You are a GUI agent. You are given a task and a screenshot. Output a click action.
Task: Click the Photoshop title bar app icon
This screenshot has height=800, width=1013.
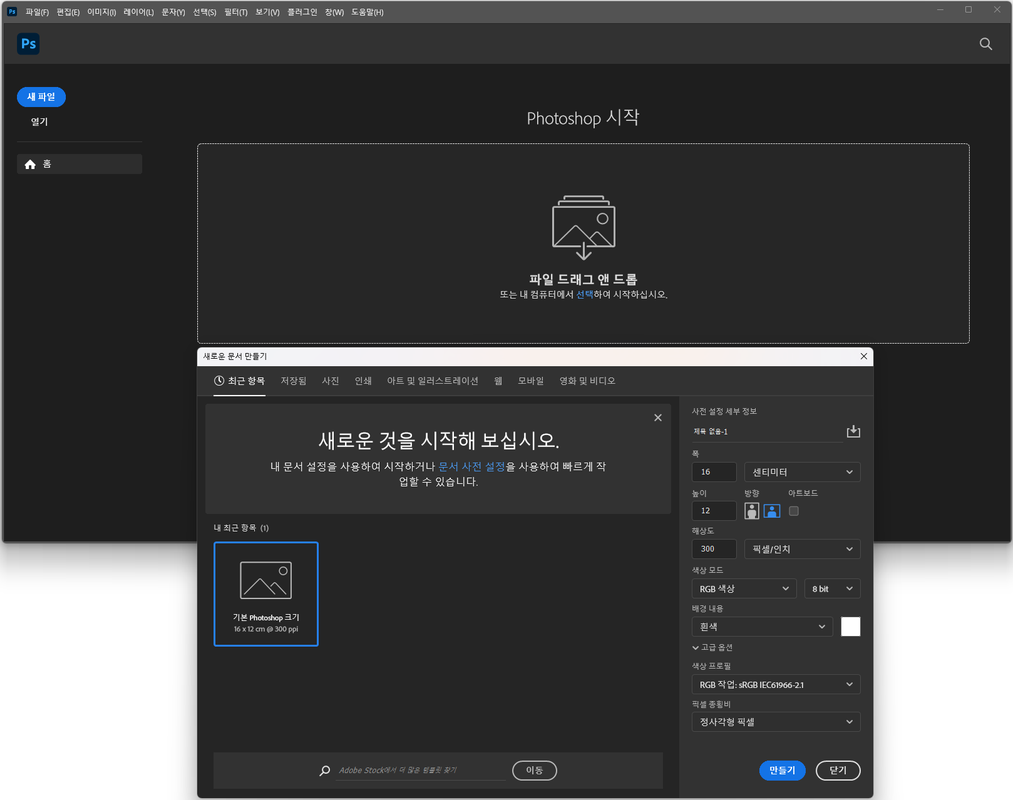pyautogui.click(x=12, y=12)
